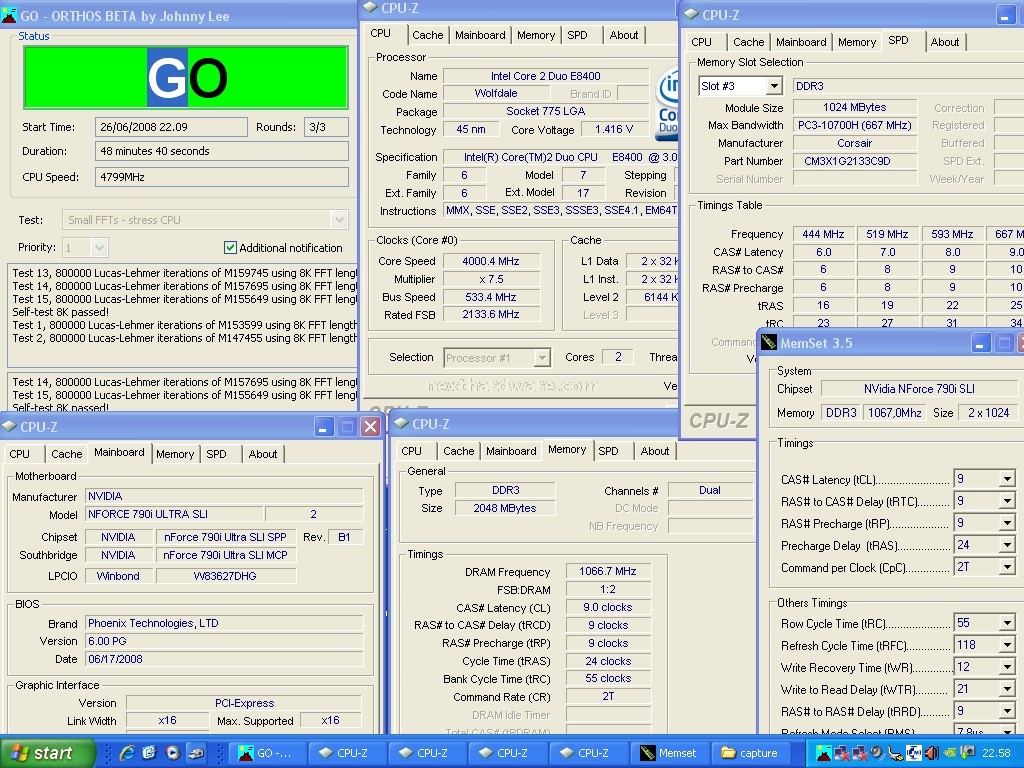Click the Core Speed 4000.4 MHz value
The height and width of the screenshot is (768, 1024).
491,261
